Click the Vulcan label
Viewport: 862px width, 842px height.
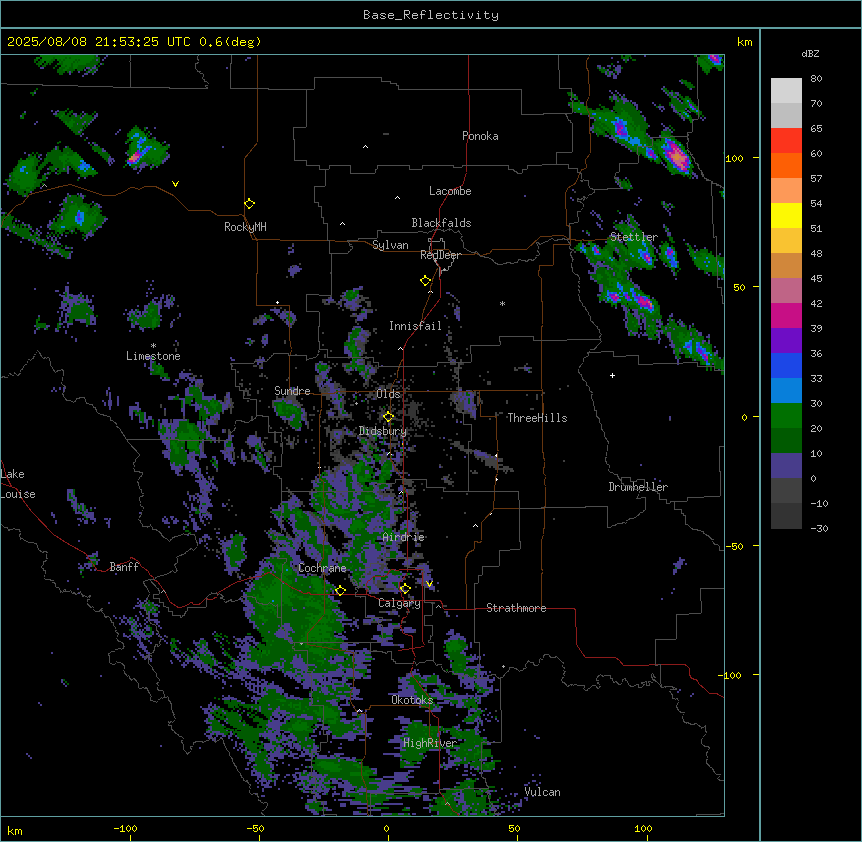coord(542,792)
